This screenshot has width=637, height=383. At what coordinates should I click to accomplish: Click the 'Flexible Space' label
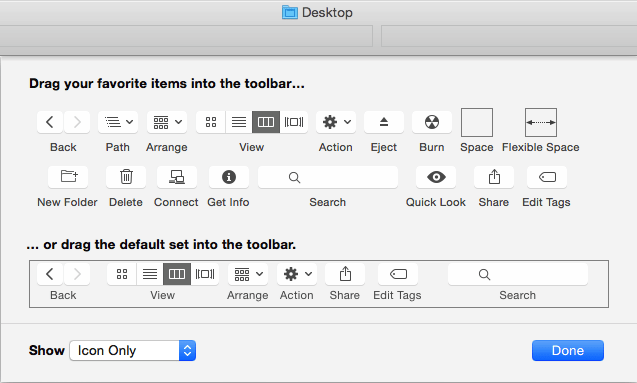(541, 147)
